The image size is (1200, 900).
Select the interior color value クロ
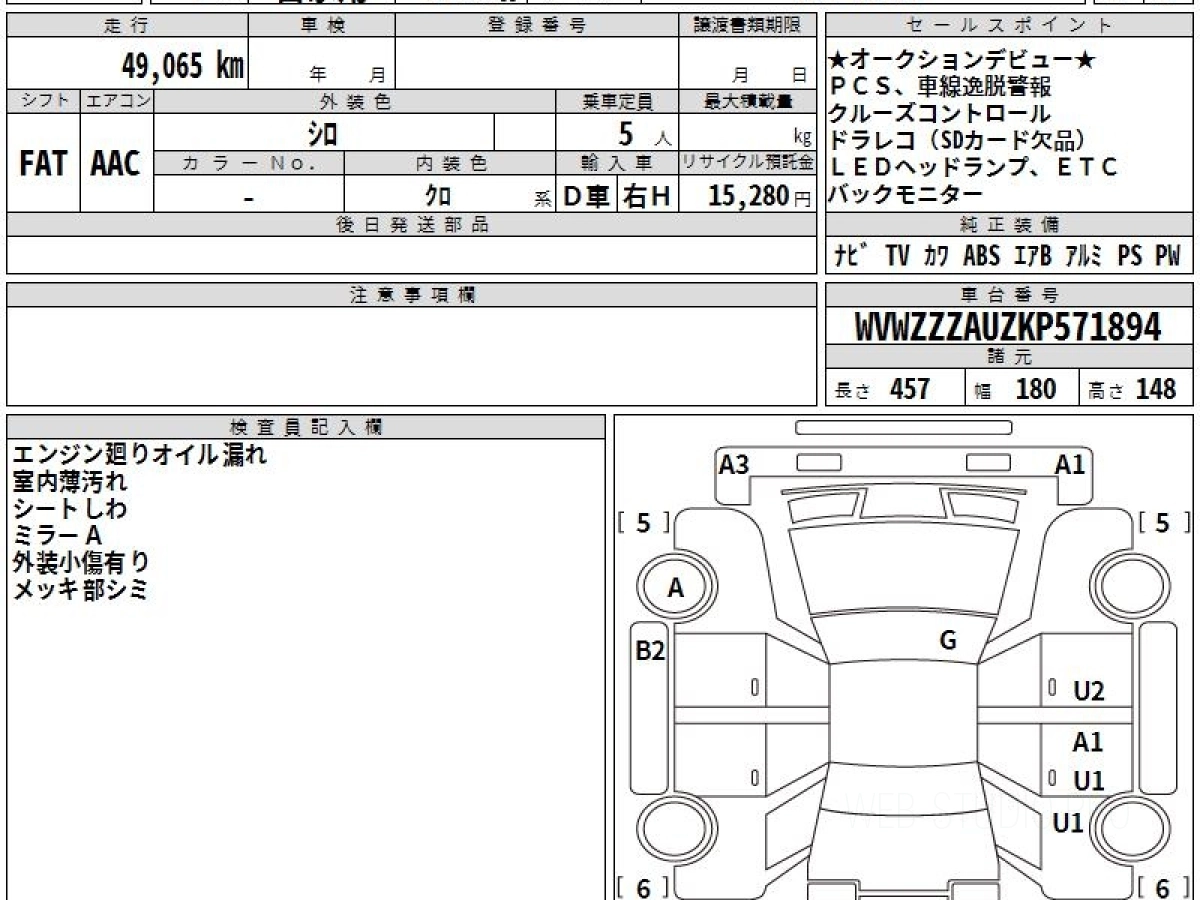(x=438, y=196)
